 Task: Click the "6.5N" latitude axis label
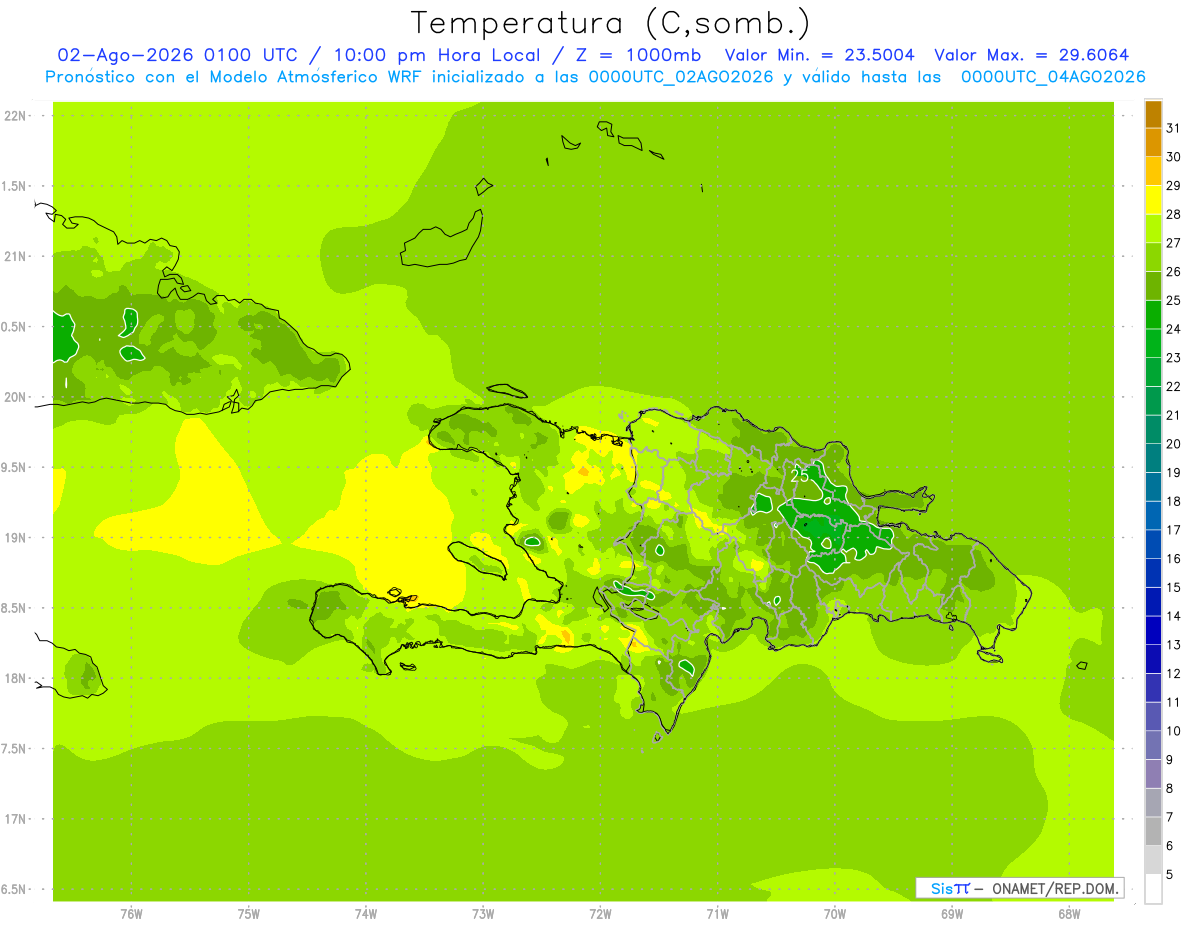15,889
